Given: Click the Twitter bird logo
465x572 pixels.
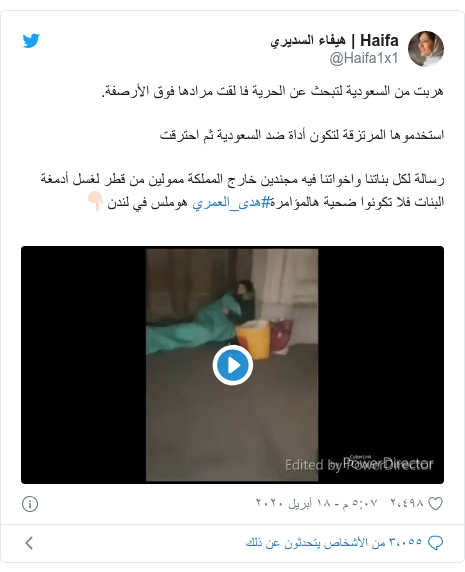Looking at the screenshot, I should point(31,40).
